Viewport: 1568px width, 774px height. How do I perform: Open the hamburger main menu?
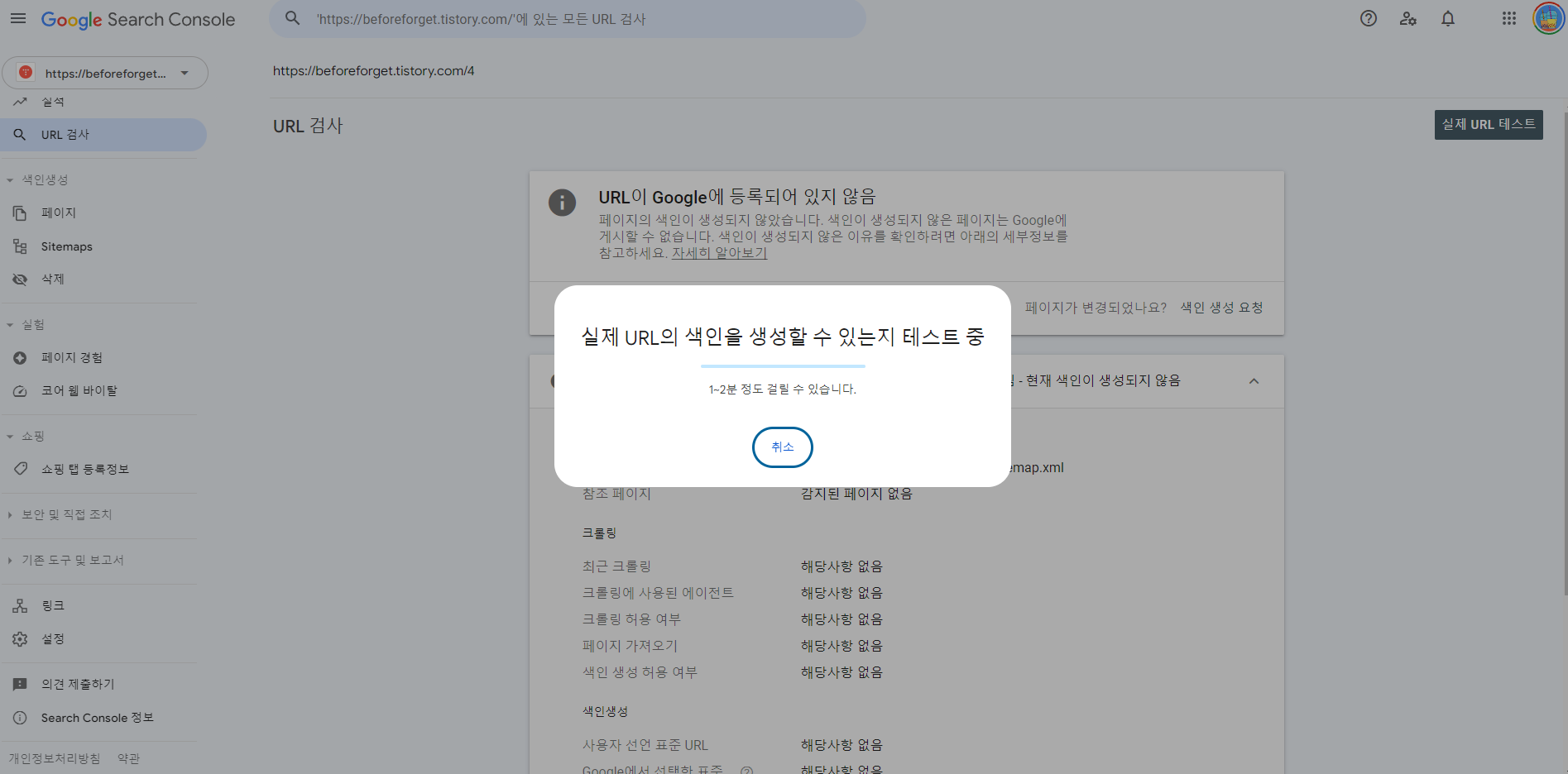[18, 18]
